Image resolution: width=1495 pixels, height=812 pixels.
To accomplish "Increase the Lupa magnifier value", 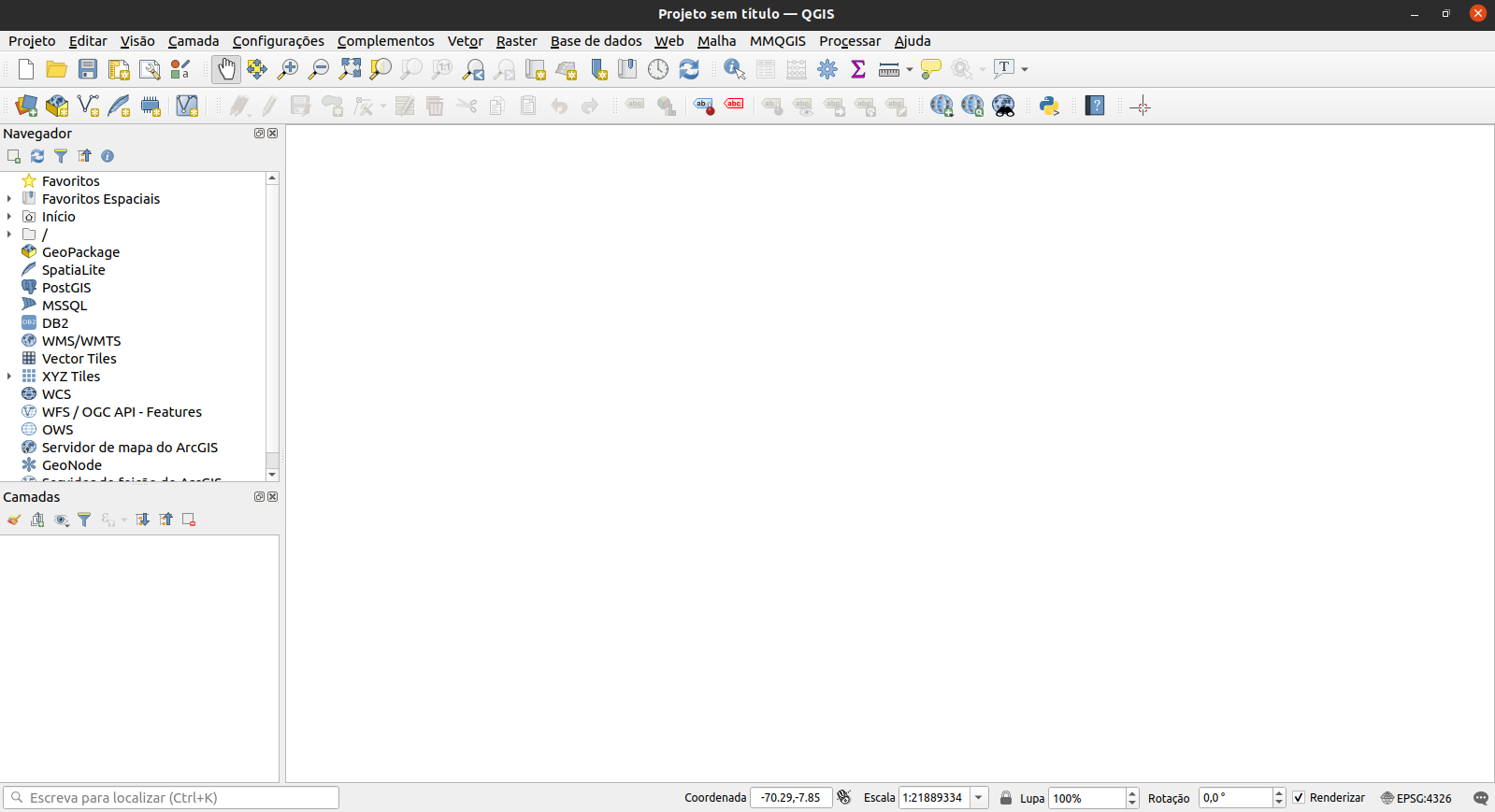I will tap(1132, 793).
